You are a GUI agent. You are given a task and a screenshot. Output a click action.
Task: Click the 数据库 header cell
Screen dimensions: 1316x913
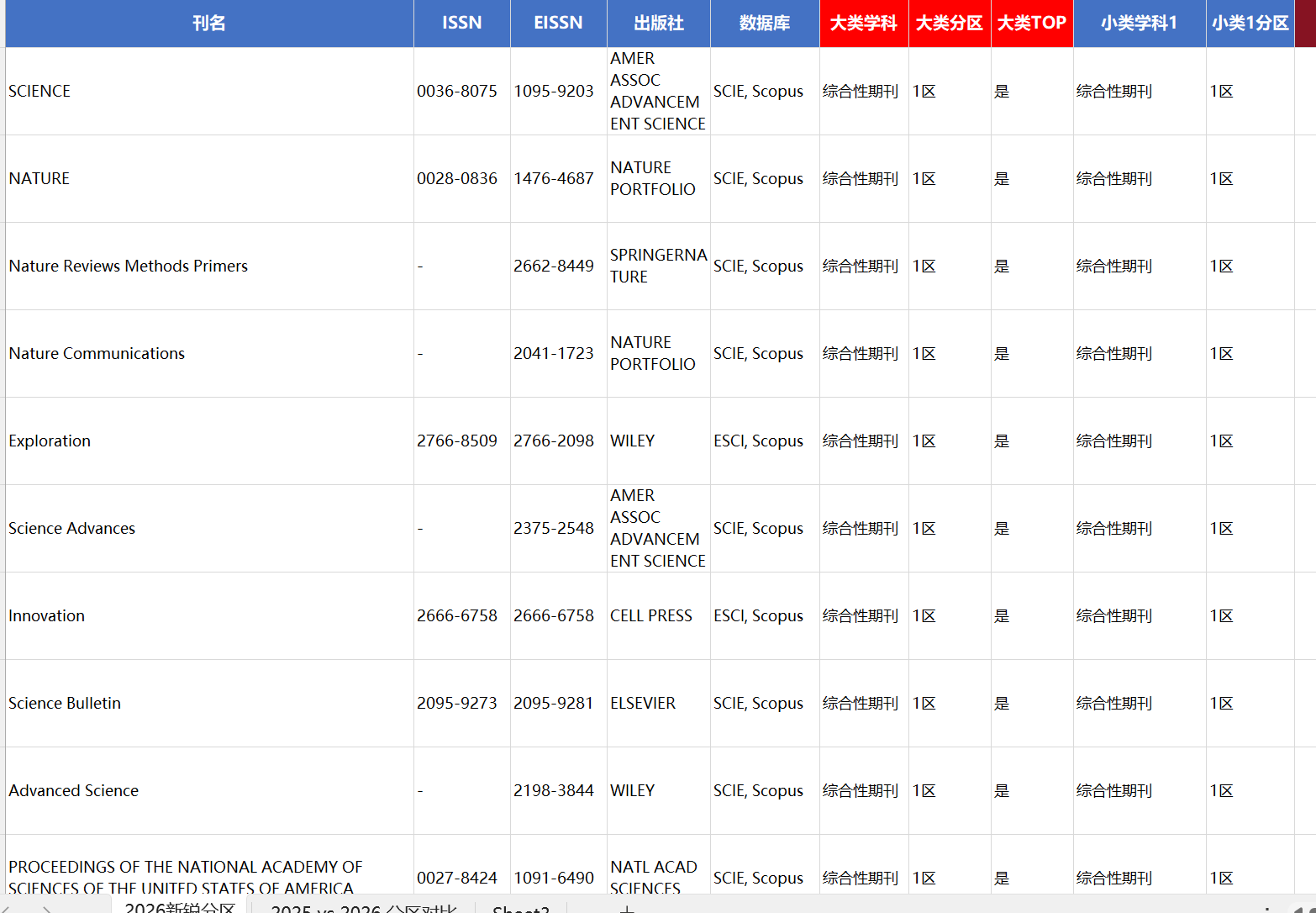(x=765, y=24)
